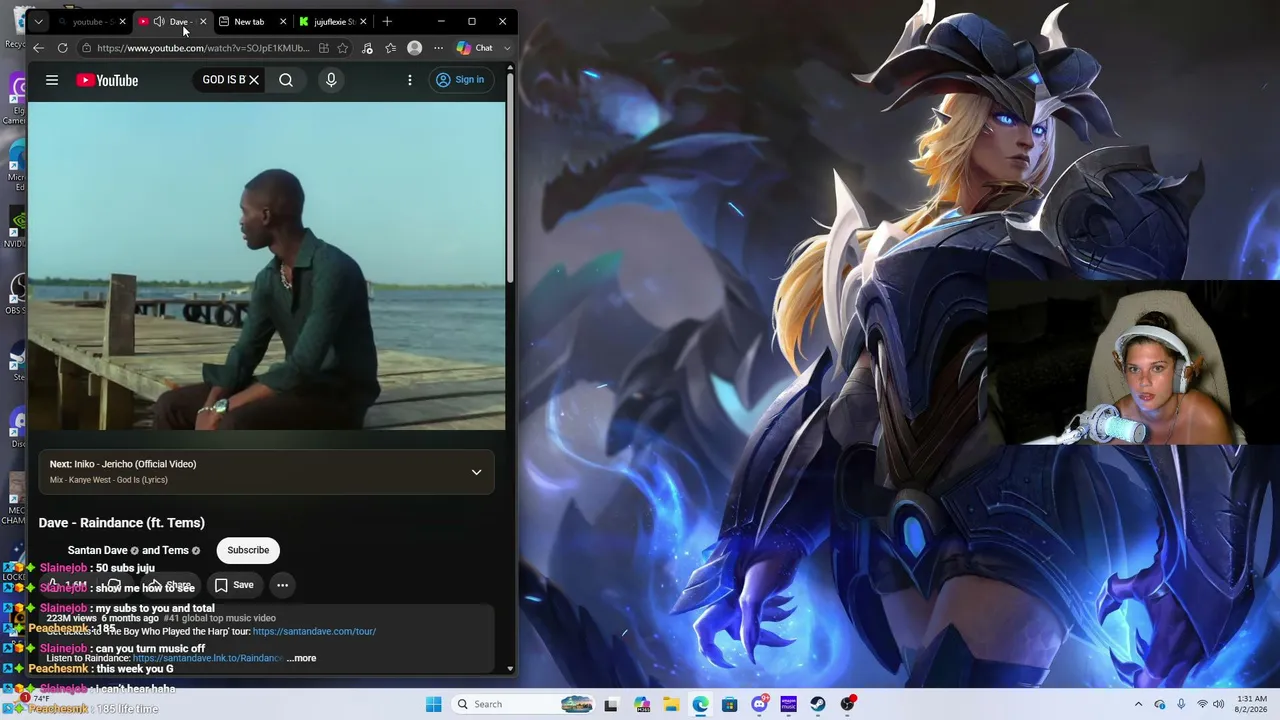Image resolution: width=1280 pixels, height=720 pixels.
Task: Open Discord from the taskbar
Action: (x=759, y=704)
